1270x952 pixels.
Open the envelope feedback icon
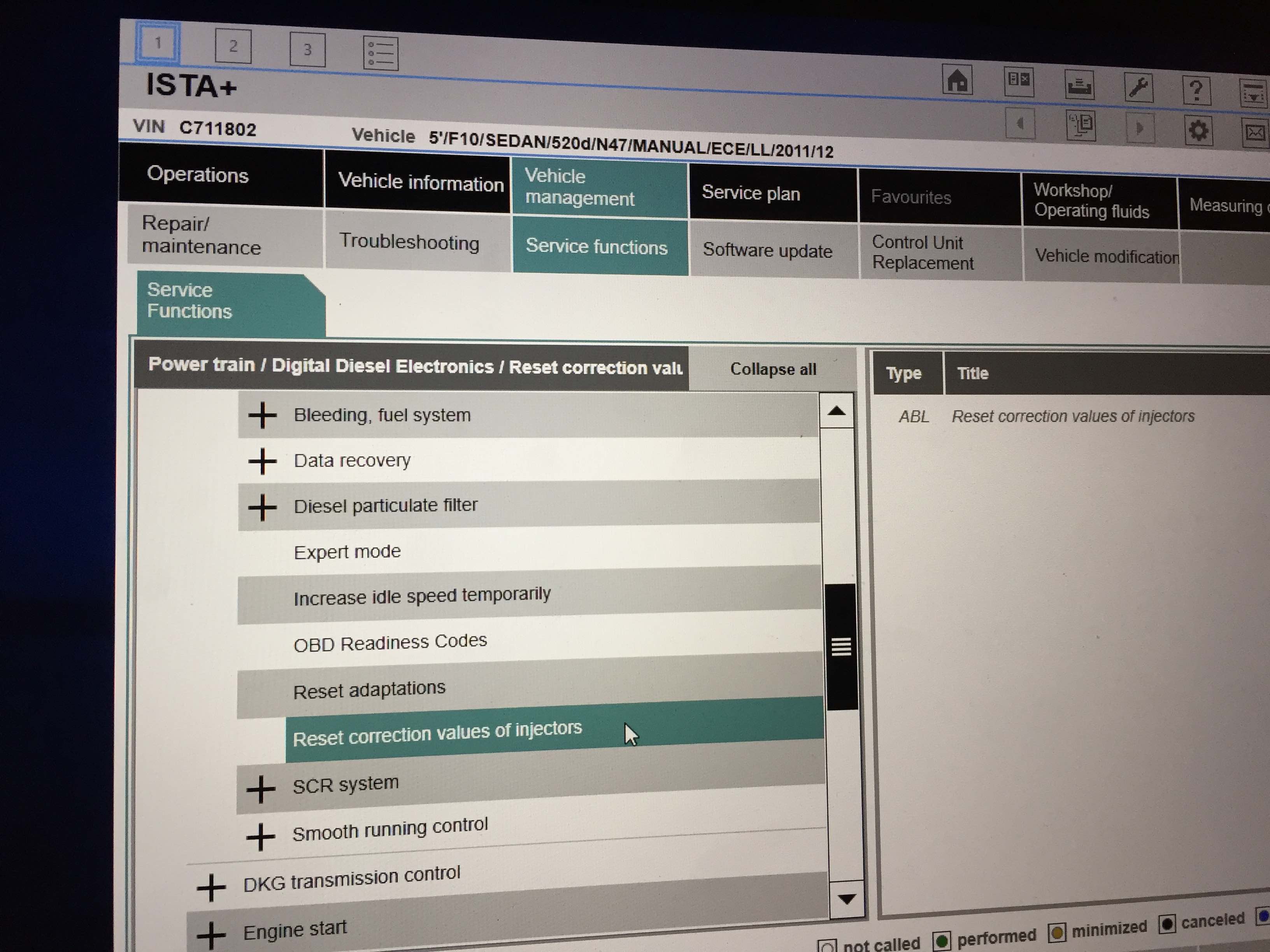[x=1256, y=133]
